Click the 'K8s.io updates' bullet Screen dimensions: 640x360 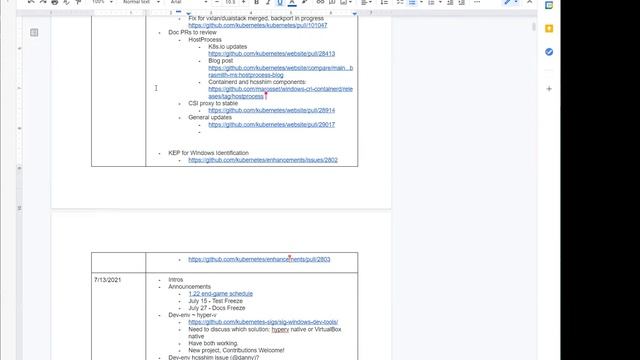coord(227,47)
